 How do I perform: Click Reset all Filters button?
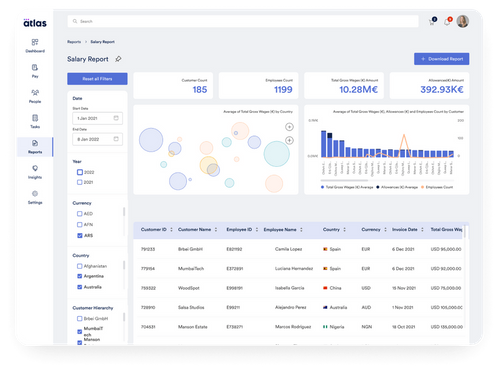97,79
